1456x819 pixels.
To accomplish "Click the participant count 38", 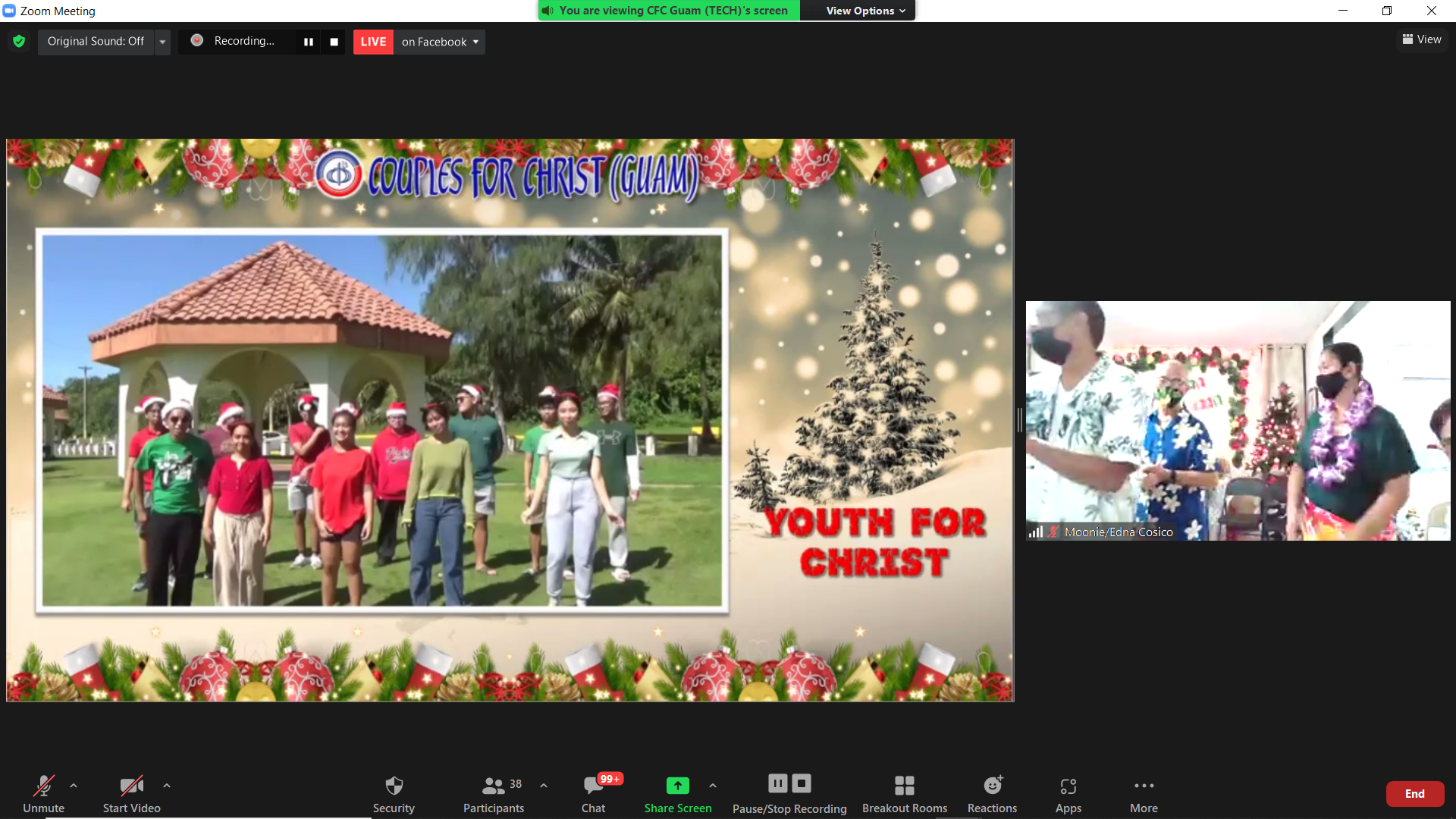I will tap(516, 784).
